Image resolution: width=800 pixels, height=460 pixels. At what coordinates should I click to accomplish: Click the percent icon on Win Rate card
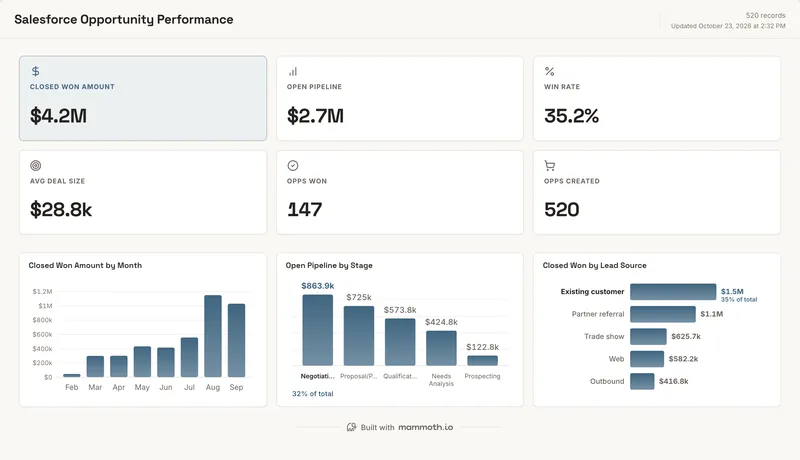pyautogui.click(x=549, y=71)
